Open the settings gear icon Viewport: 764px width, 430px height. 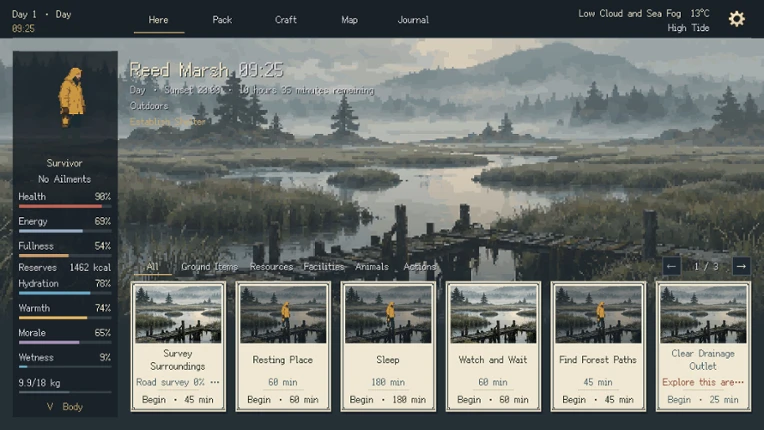click(x=736, y=19)
